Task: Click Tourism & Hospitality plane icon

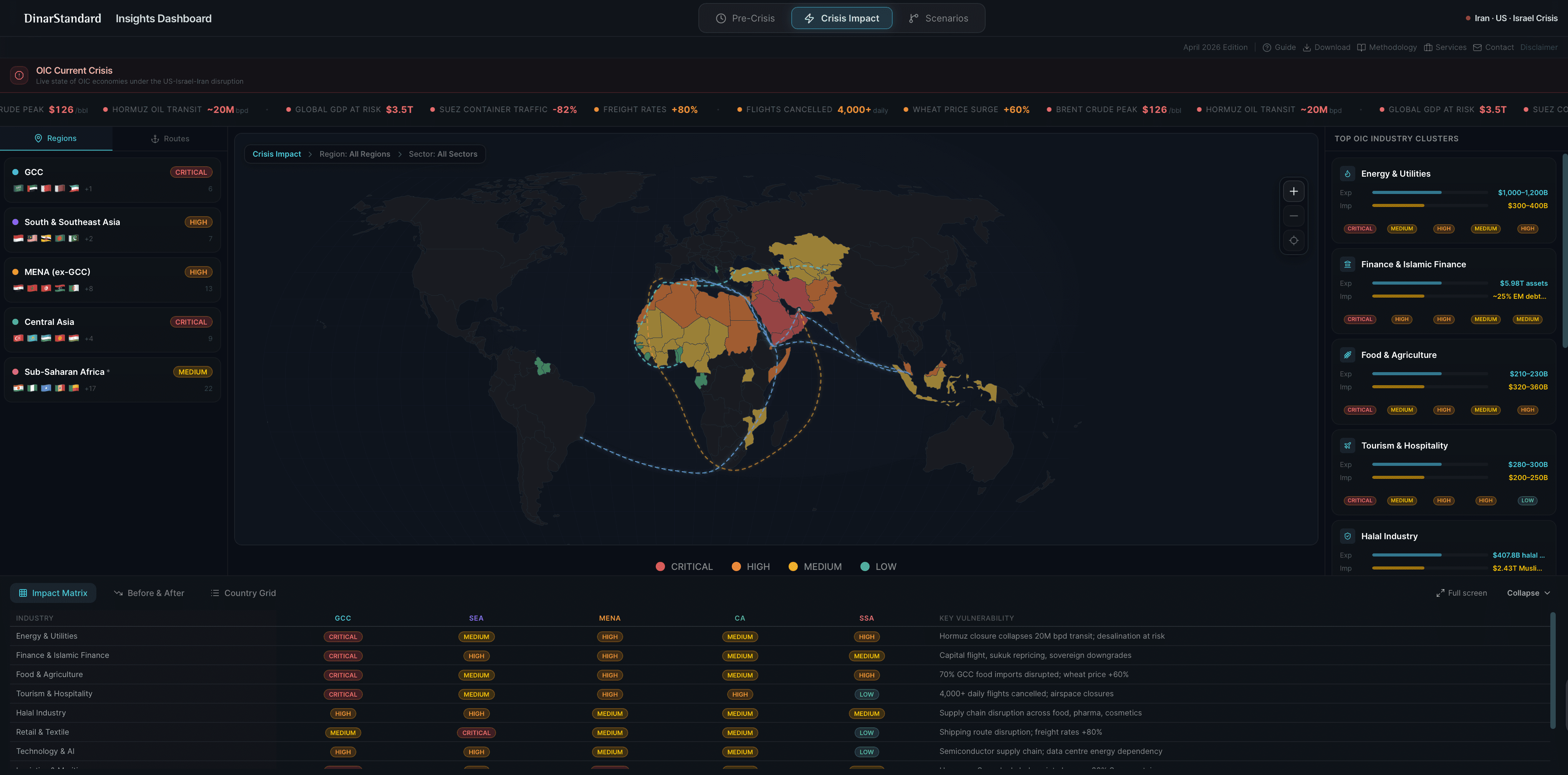Action: 1347,445
